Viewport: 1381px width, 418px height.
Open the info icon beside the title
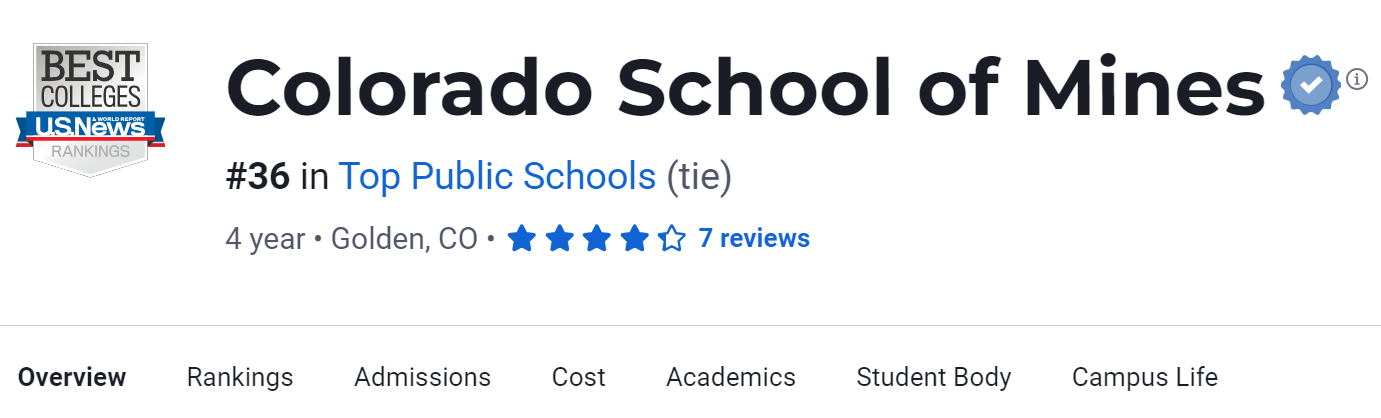click(x=1357, y=79)
